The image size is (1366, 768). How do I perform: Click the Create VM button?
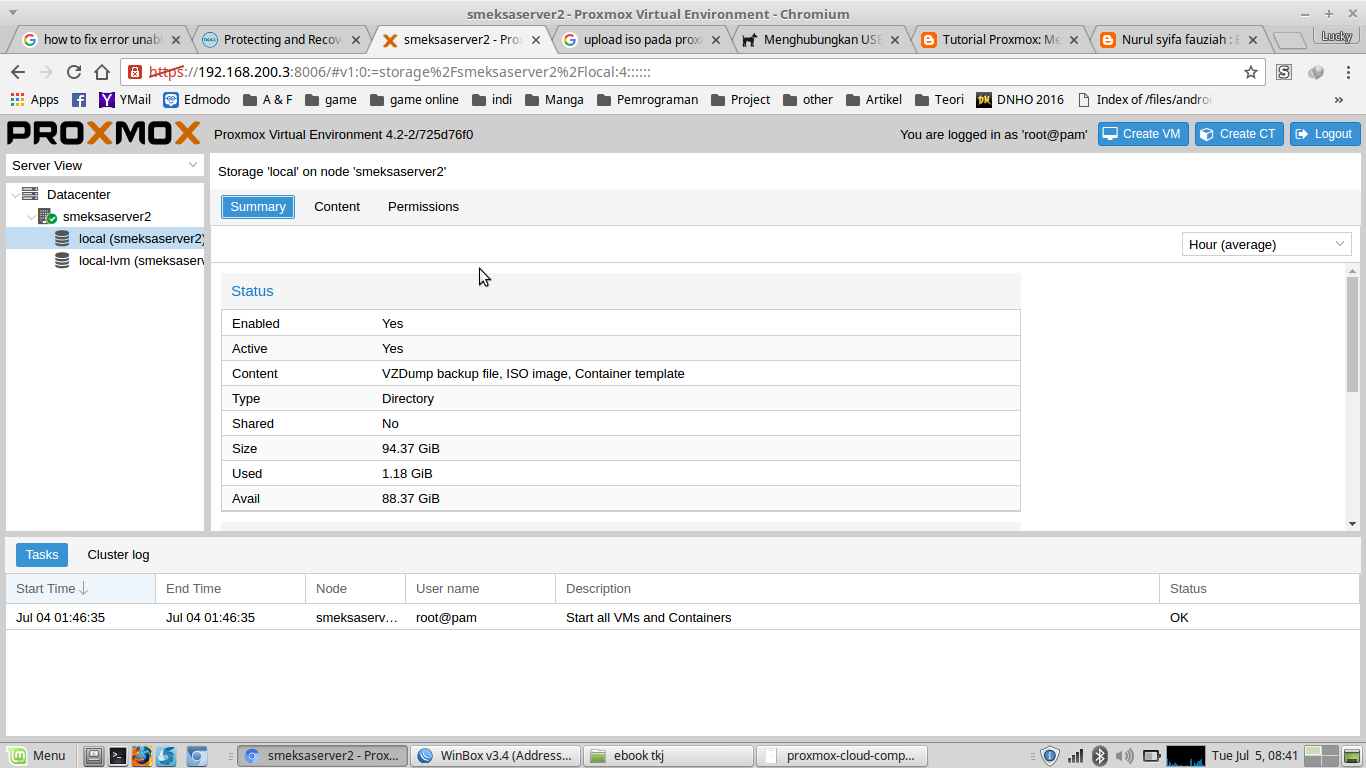pos(1142,133)
